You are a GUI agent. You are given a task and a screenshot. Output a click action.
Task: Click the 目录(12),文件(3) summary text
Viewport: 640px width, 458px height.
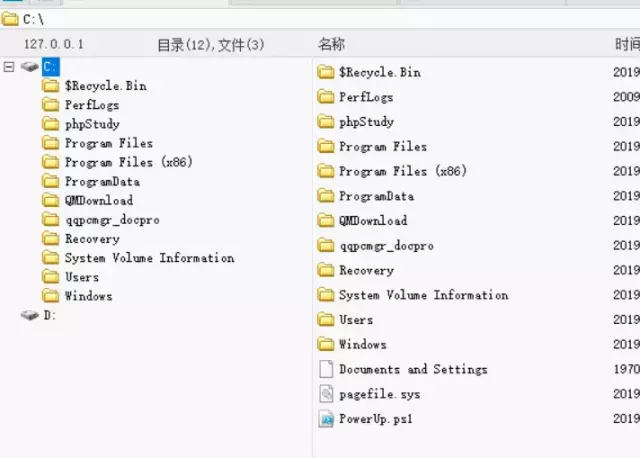click(x=211, y=44)
